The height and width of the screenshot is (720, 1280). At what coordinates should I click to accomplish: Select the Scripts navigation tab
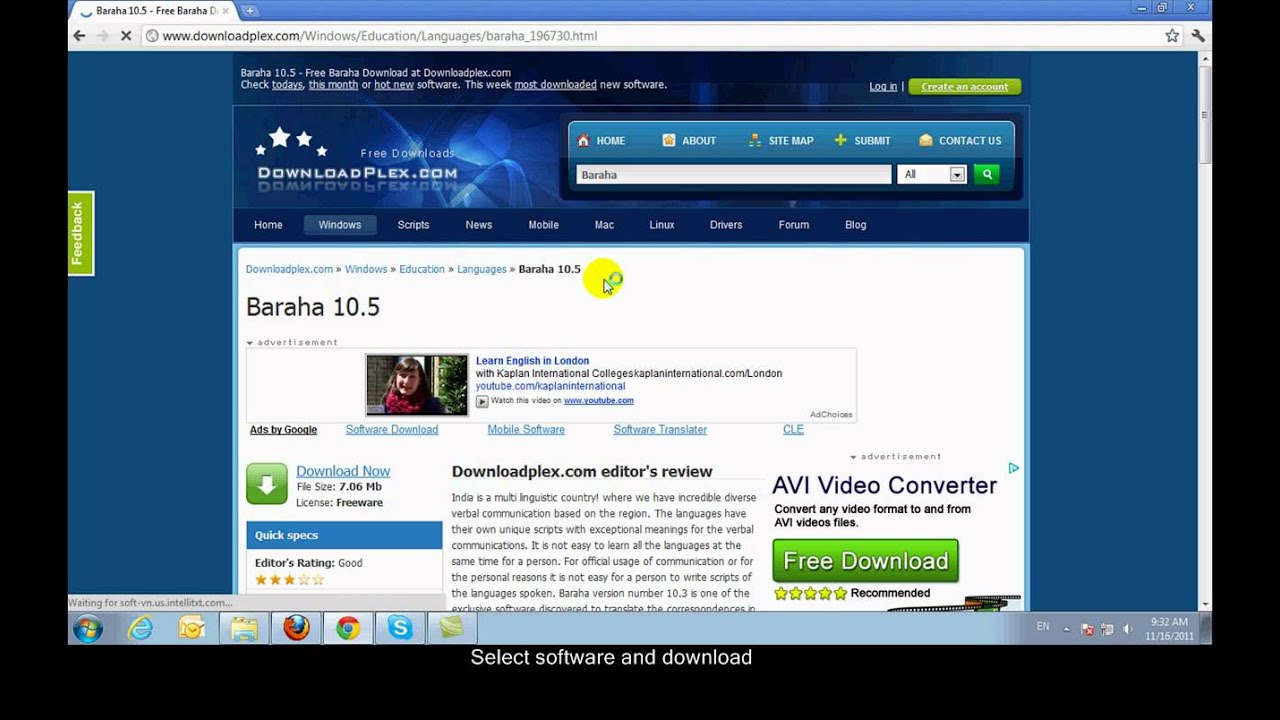[x=413, y=225]
